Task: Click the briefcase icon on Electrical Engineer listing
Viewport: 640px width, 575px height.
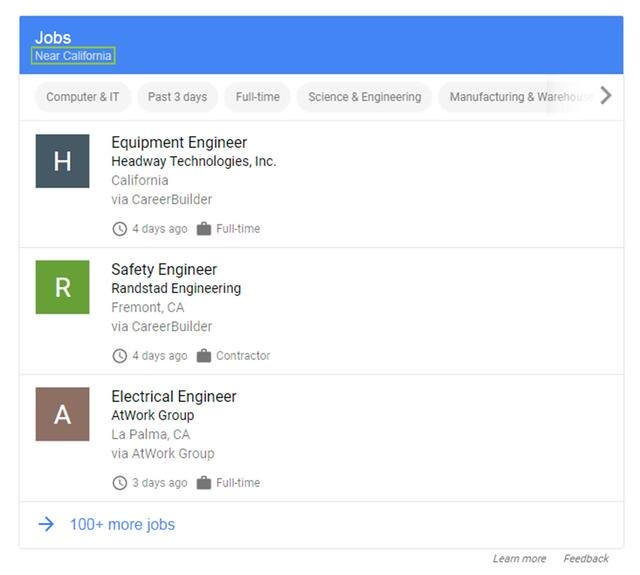Action: (x=204, y=483)
